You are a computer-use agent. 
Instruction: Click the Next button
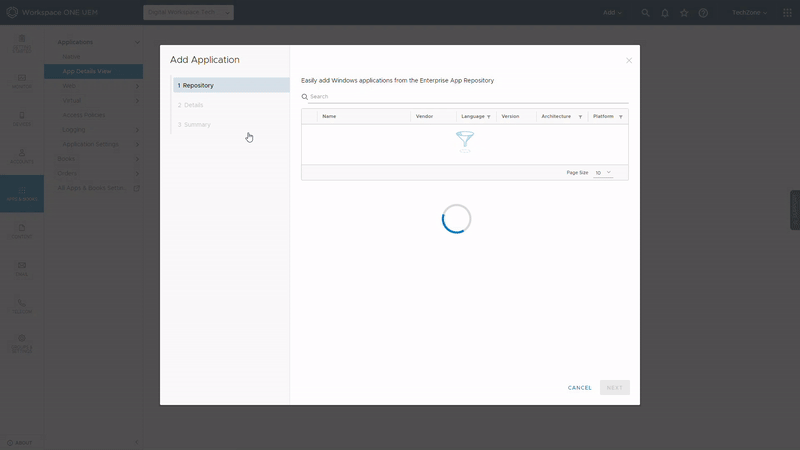pyautogui.click(x=614, y=388)
